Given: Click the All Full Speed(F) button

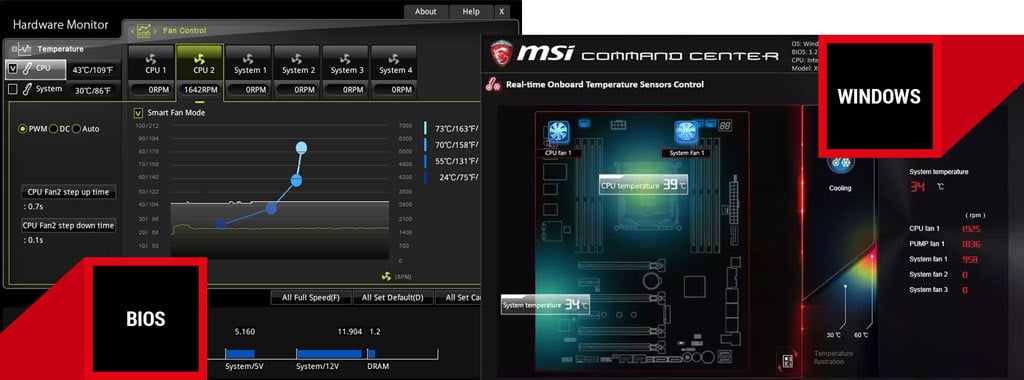Looking at the screenshot, I should pyautogui.click(x=311, y=298).
